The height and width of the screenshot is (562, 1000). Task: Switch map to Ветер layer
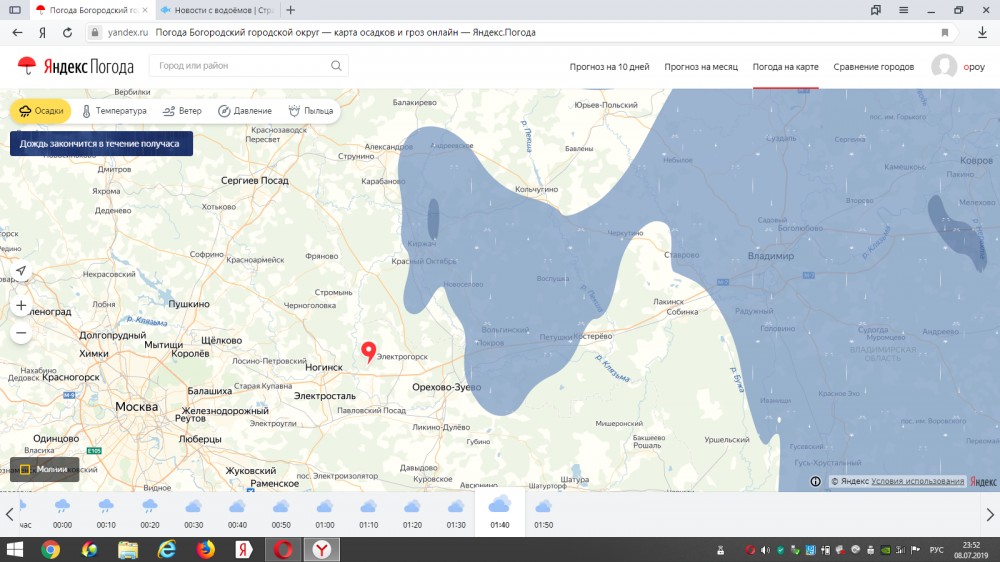tap(182, 111)
